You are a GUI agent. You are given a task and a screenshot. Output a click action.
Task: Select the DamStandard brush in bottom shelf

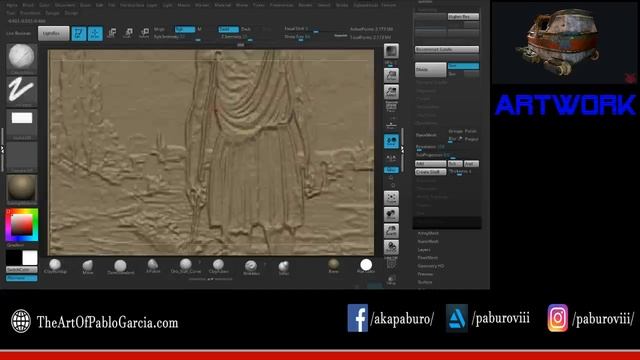click(120, 266)
